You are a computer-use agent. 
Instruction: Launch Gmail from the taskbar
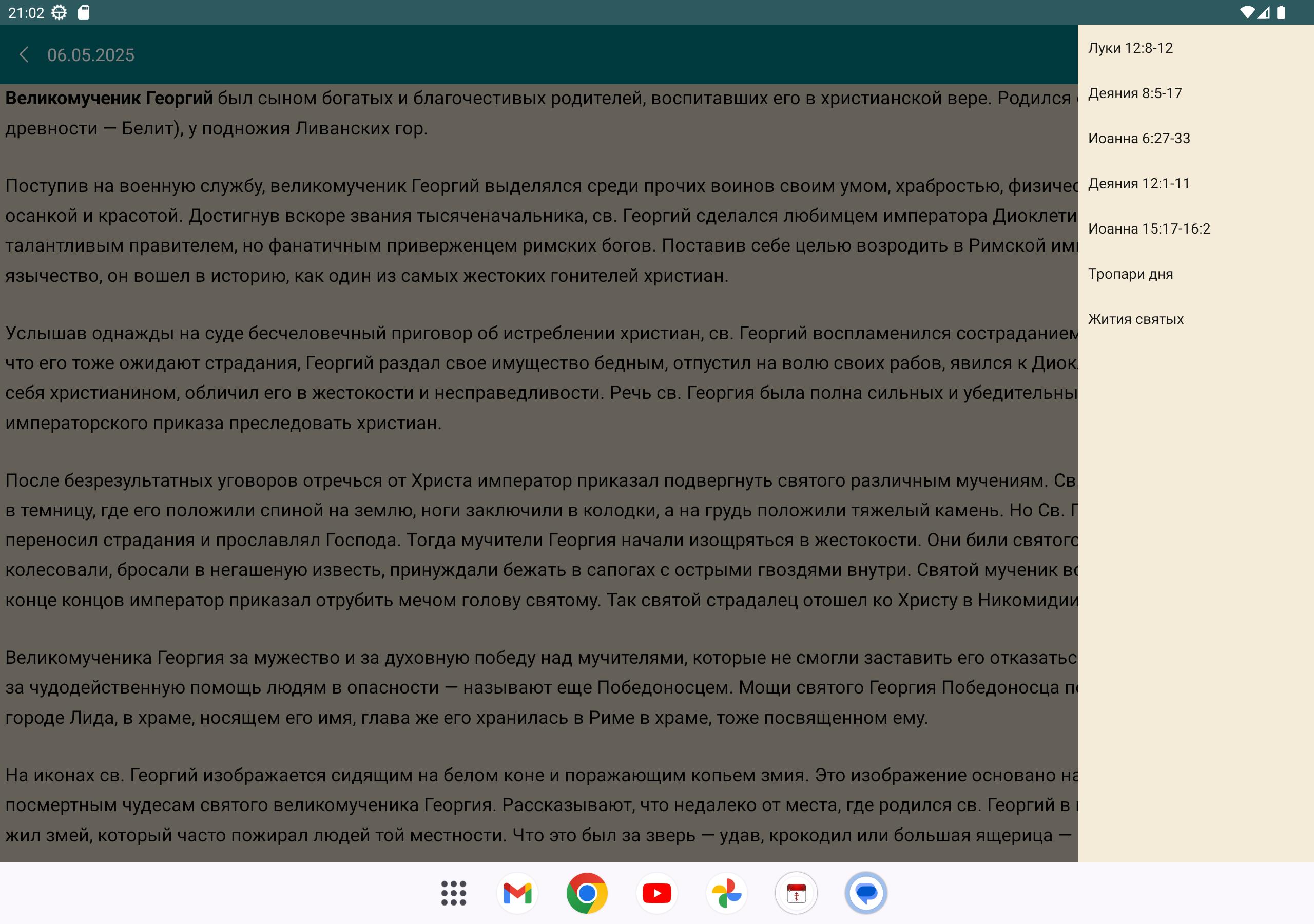click(x=517, y=893)
